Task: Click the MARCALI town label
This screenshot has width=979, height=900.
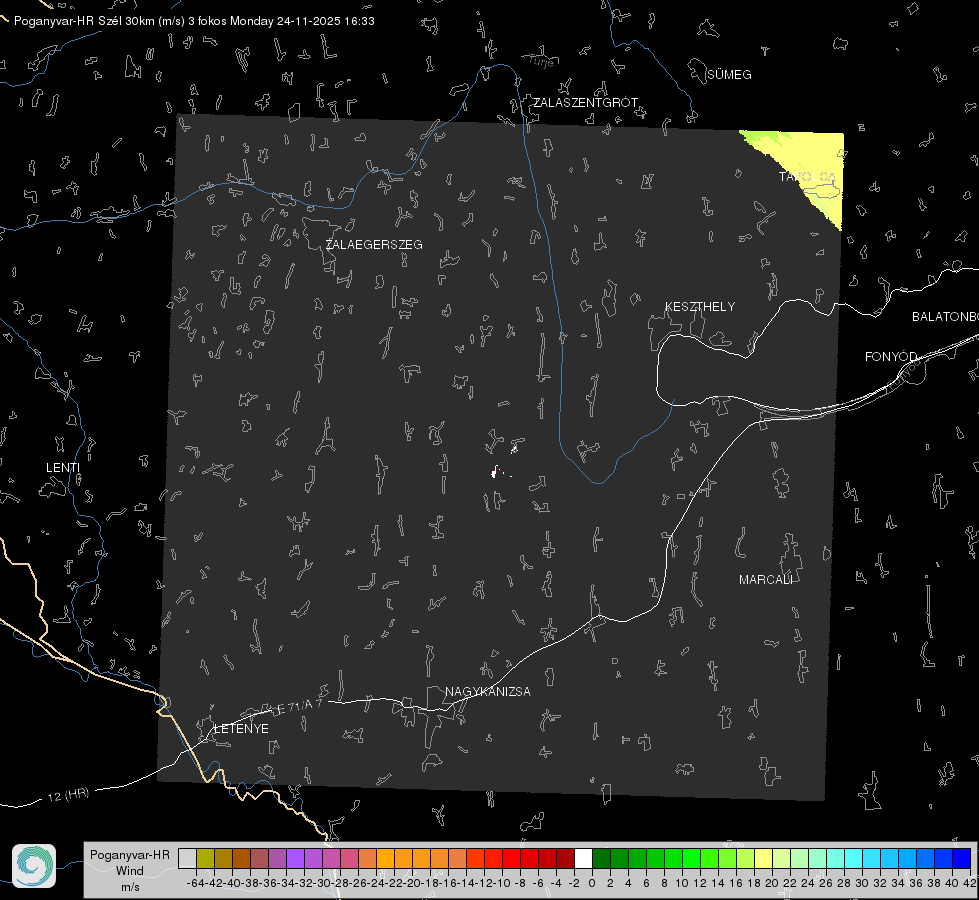Action: click(765, 580)
